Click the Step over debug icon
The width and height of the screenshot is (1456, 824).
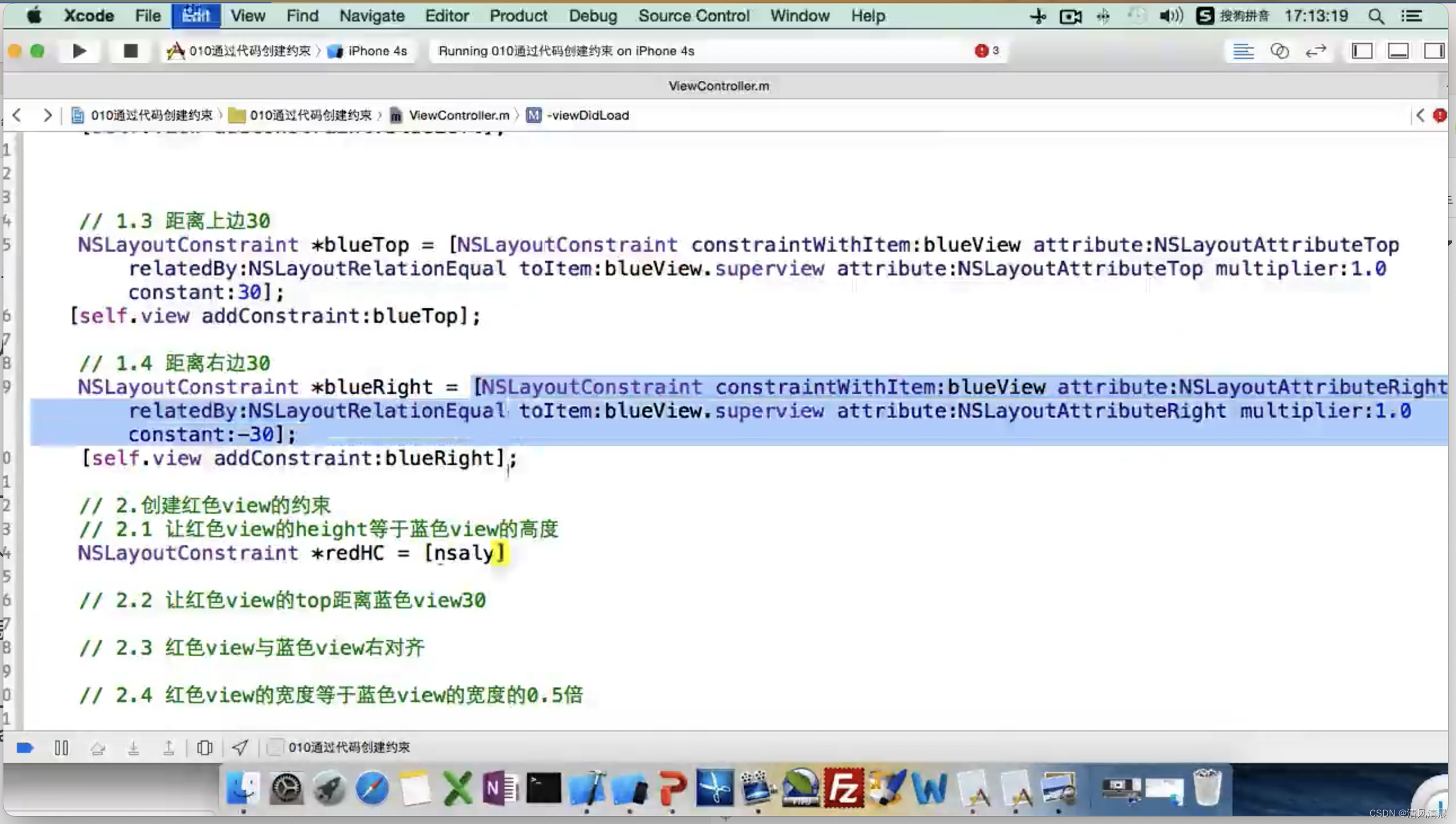pos(97,748)
